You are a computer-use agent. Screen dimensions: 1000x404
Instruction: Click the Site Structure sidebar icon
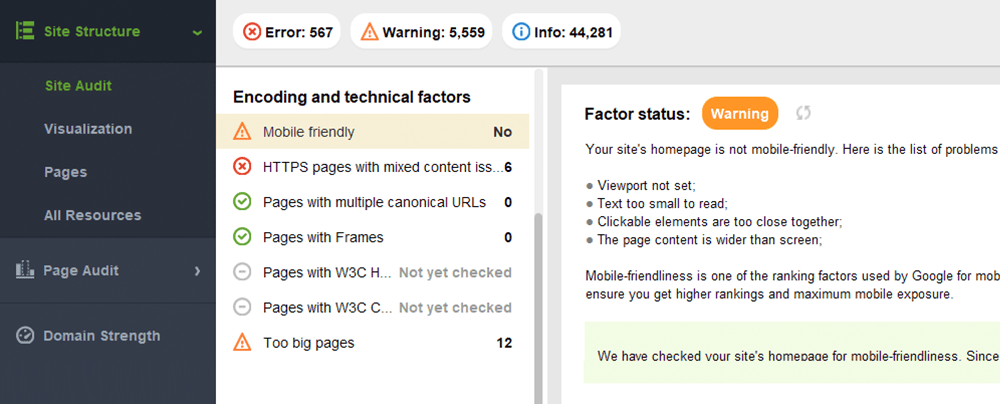point(24,31)
